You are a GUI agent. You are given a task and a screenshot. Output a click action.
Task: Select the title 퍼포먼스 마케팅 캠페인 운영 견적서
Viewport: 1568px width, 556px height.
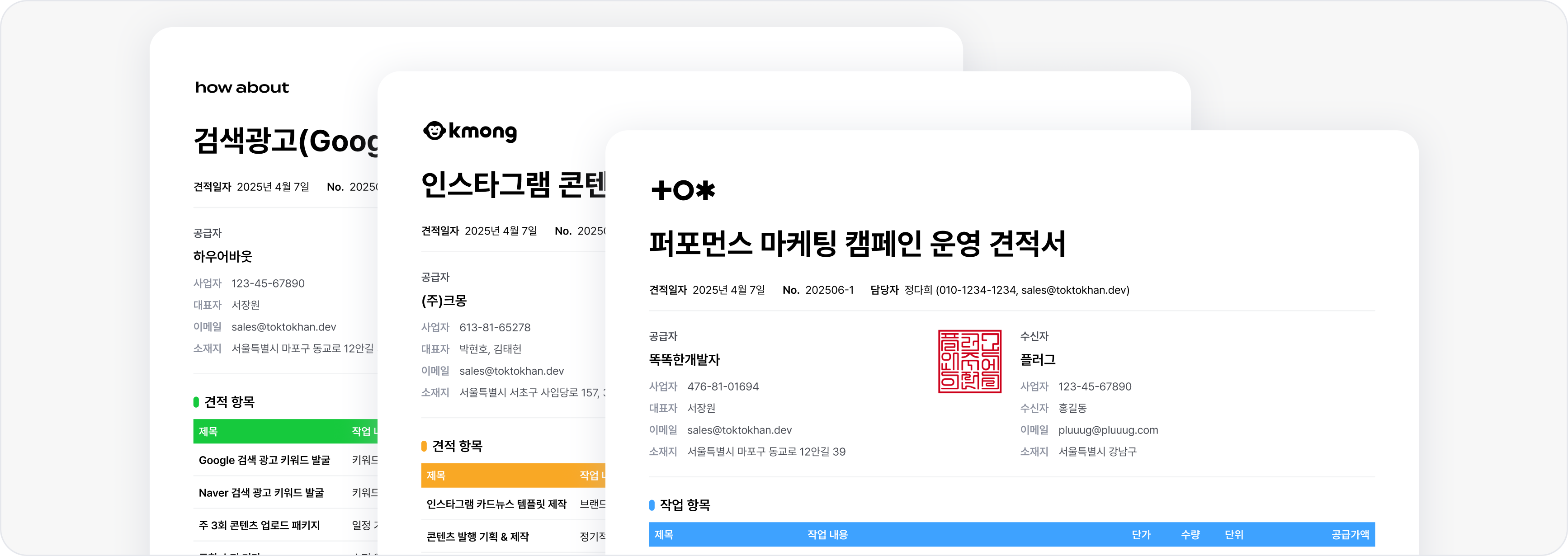pyautogui.click(x=857, y=244)
